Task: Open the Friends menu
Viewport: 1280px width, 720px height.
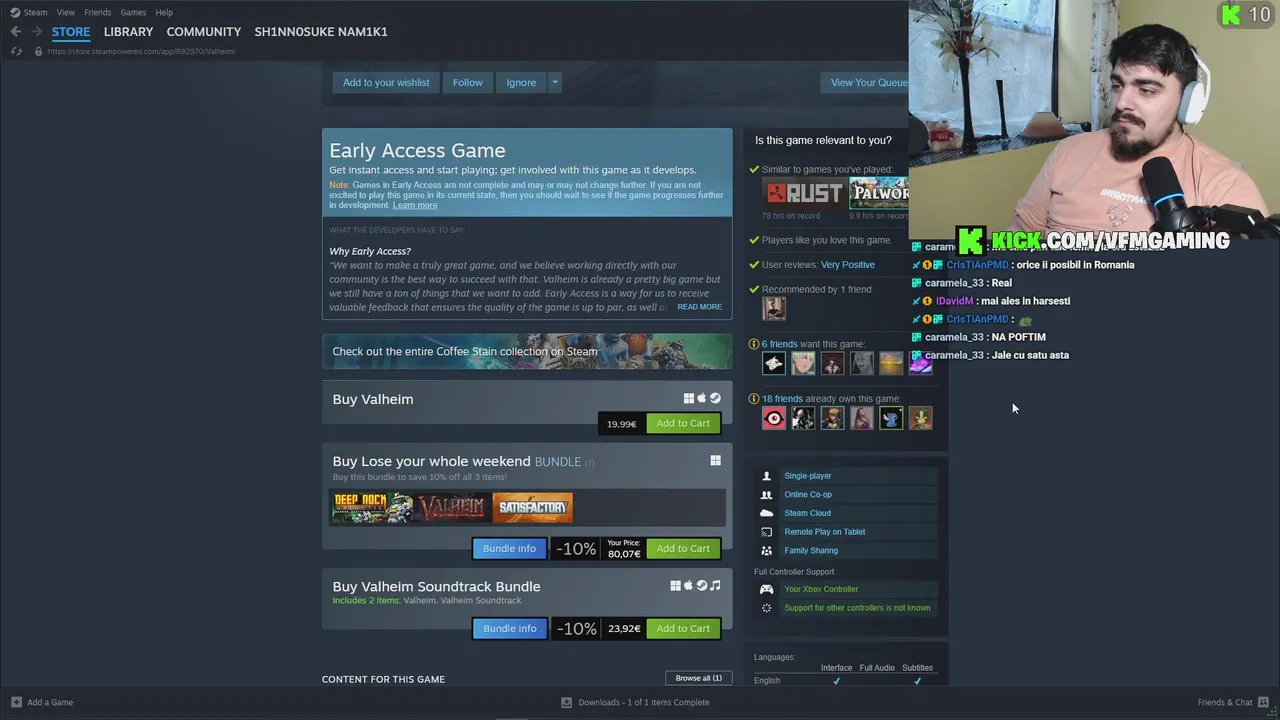Action: tap(98, 12)
